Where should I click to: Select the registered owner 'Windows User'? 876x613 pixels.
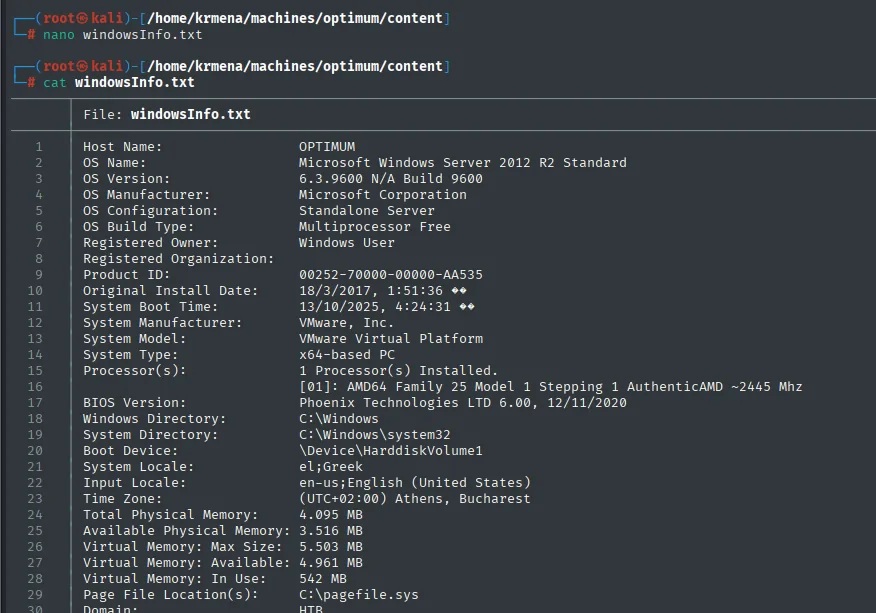(346, 243)
